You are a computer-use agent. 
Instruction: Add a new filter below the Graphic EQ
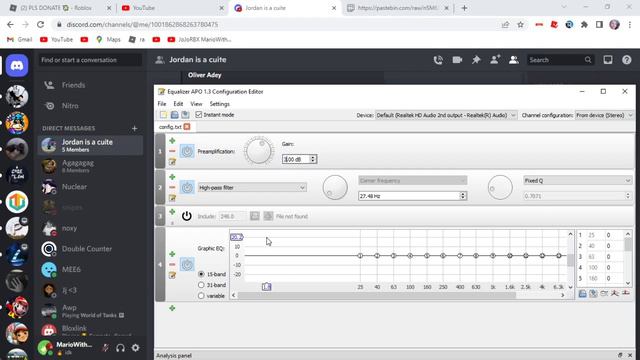[172, 308]
